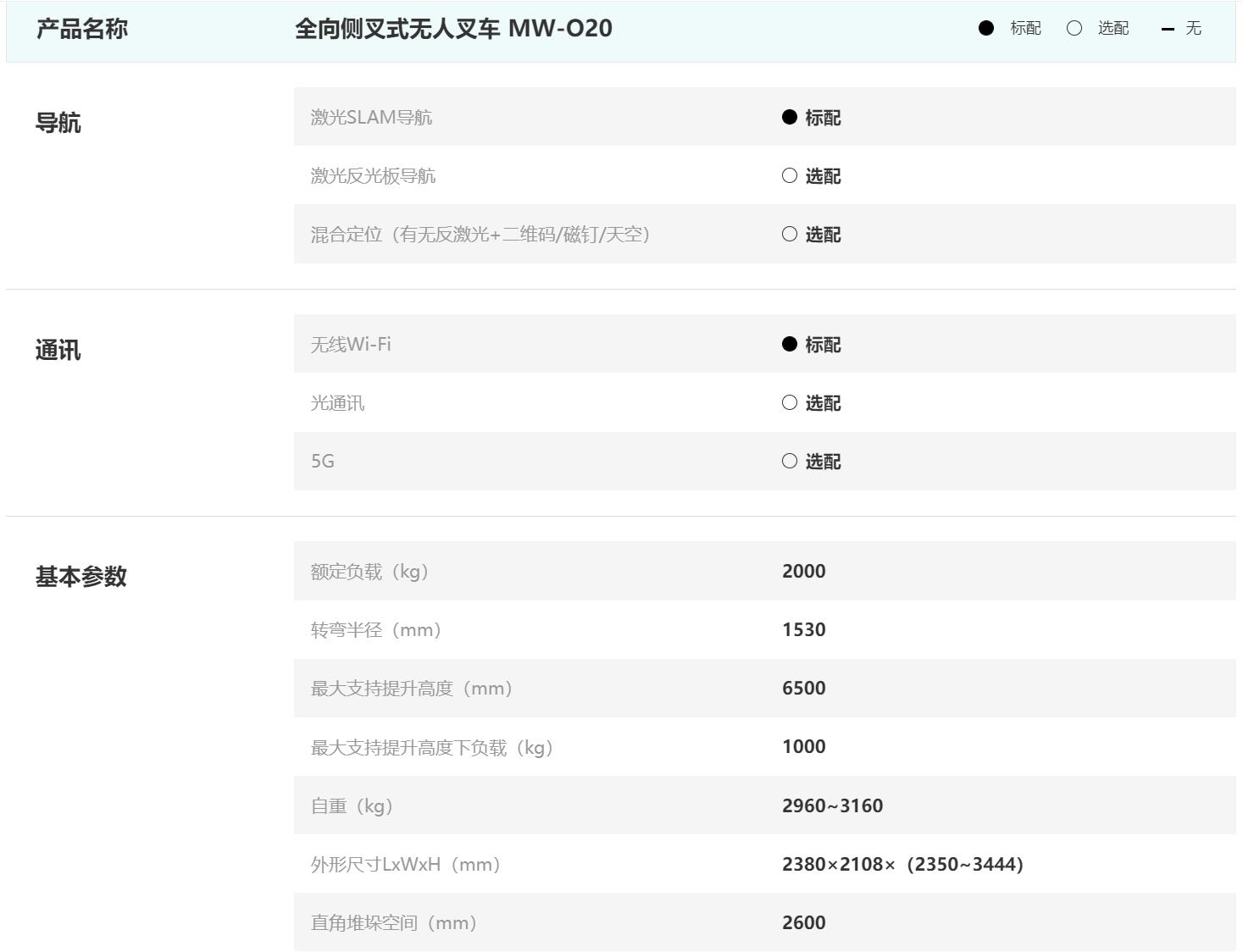Screen dimensions: 1243x952
Task: Click the dash 无 legend symbol in header
Action: (1168, 29)
